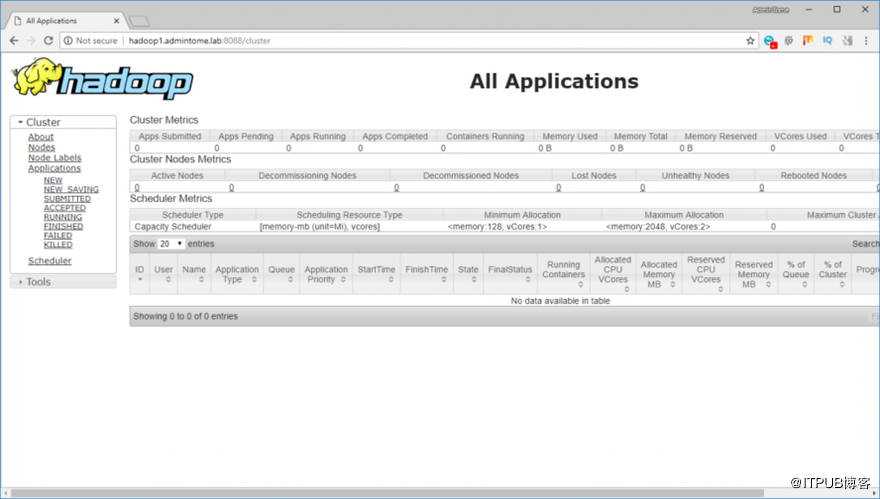Click the browser forward arrow

[x=31, y=40]
